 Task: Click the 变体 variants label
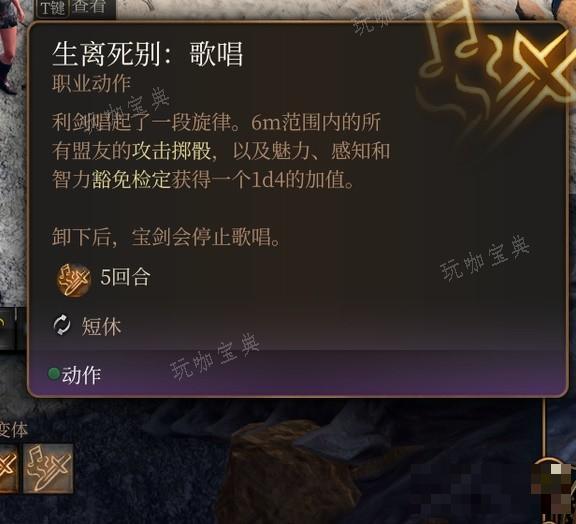[13, 430]
